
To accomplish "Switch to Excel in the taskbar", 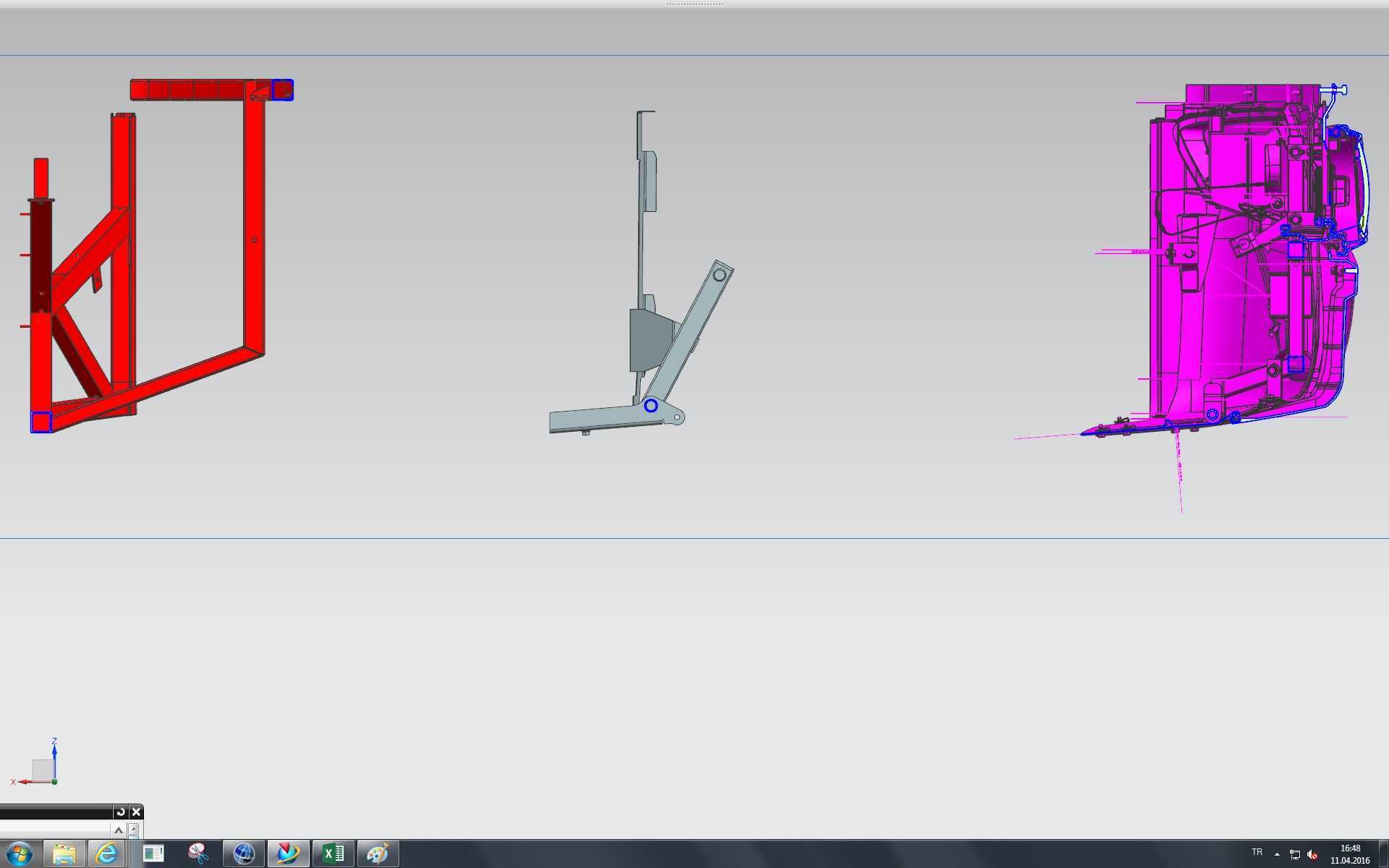I will (333, 854).
